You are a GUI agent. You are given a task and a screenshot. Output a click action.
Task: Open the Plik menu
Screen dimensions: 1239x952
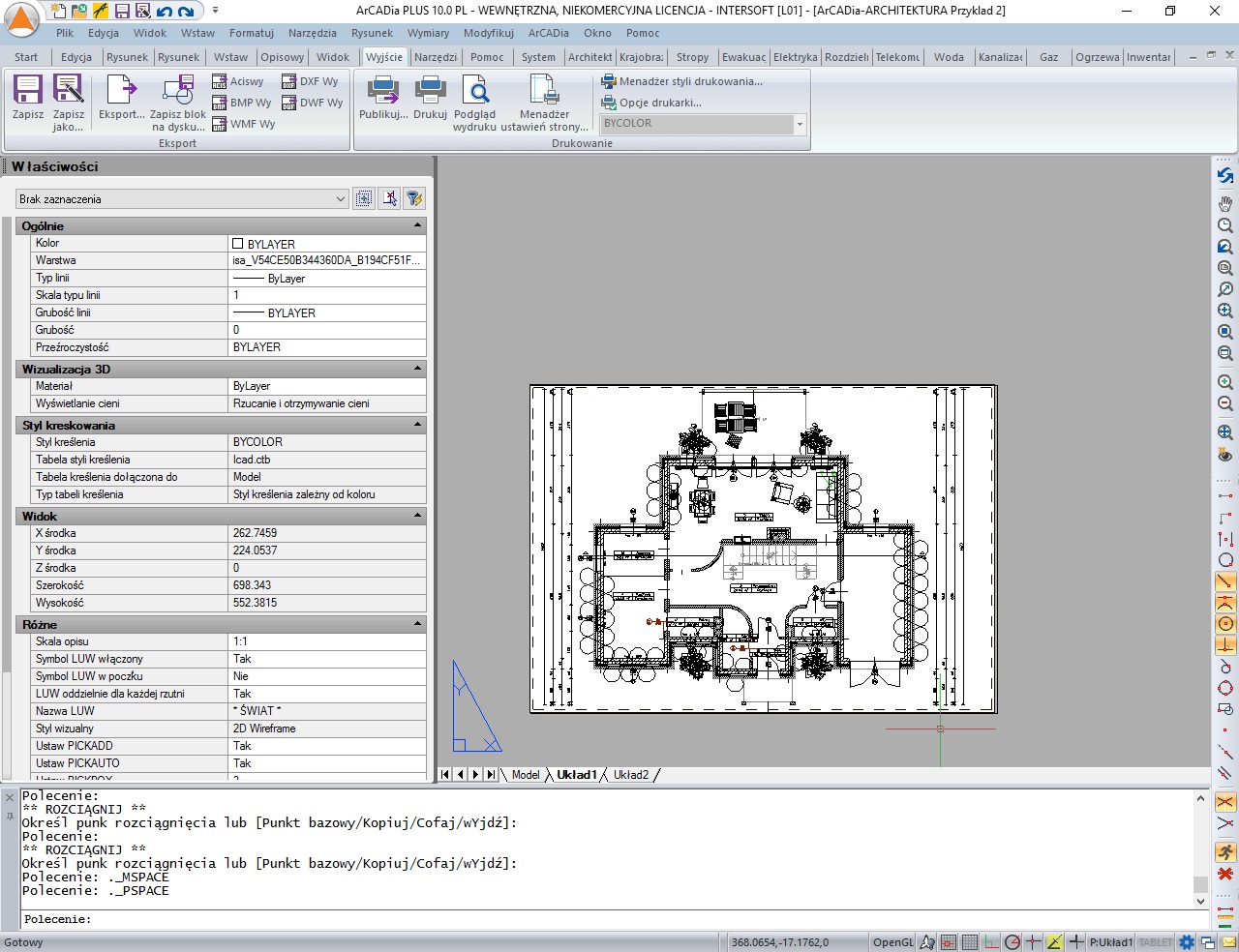[65, 33]
